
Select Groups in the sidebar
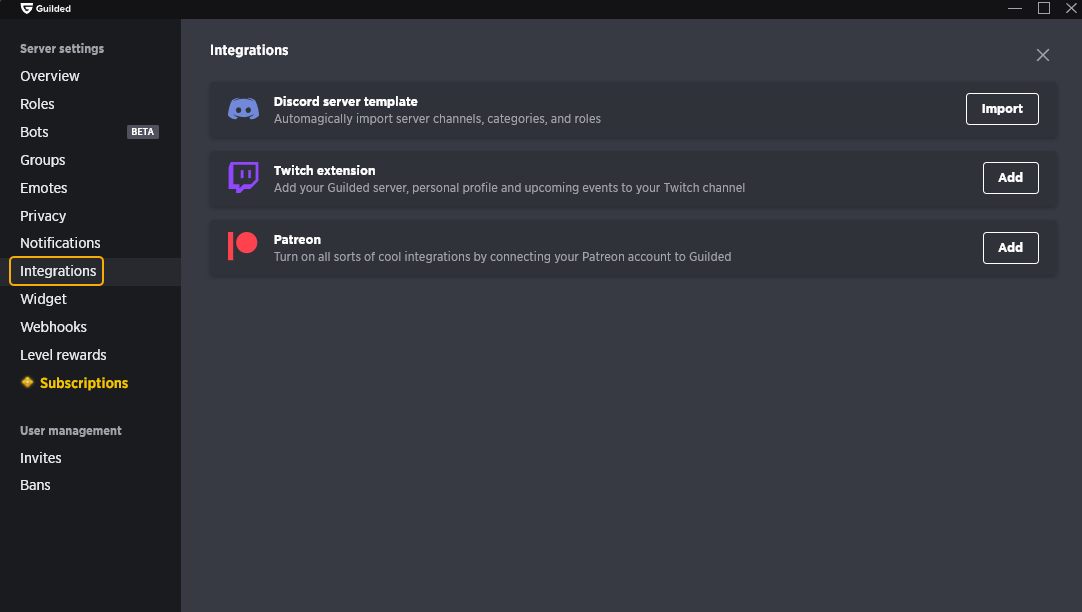(x=43, y=160)
